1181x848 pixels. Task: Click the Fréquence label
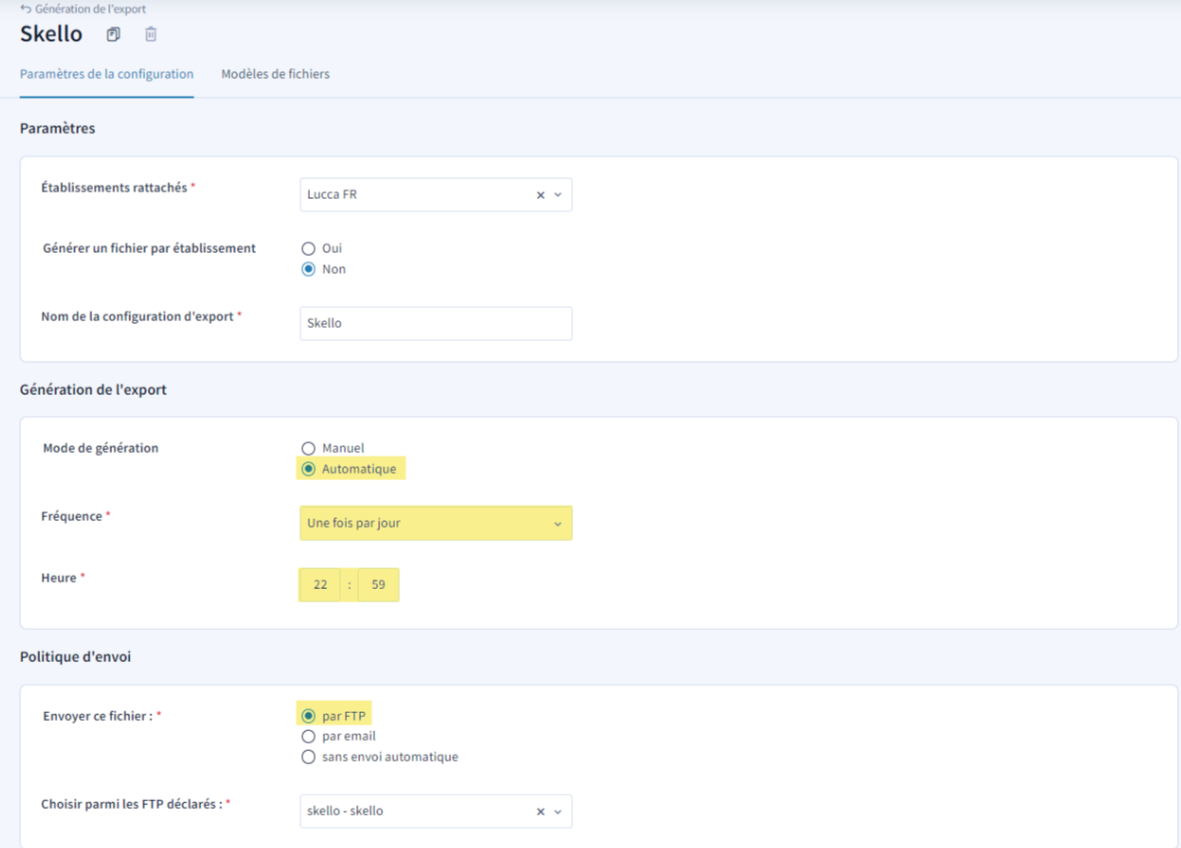[72, 516]
